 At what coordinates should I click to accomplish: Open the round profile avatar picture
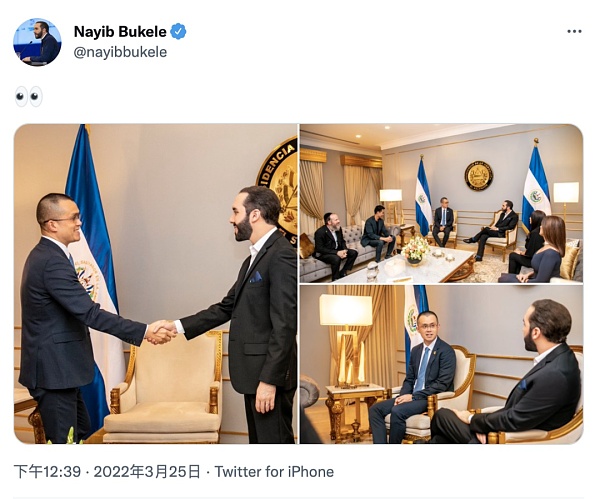[x=37, y=42]
